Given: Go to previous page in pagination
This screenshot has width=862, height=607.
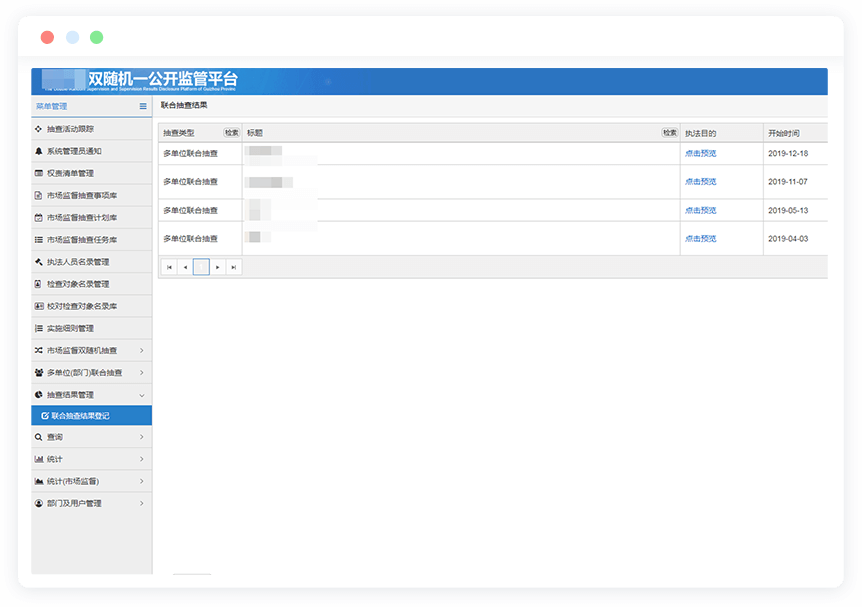Looking at the screenshot, I should (x=185, y=267).
